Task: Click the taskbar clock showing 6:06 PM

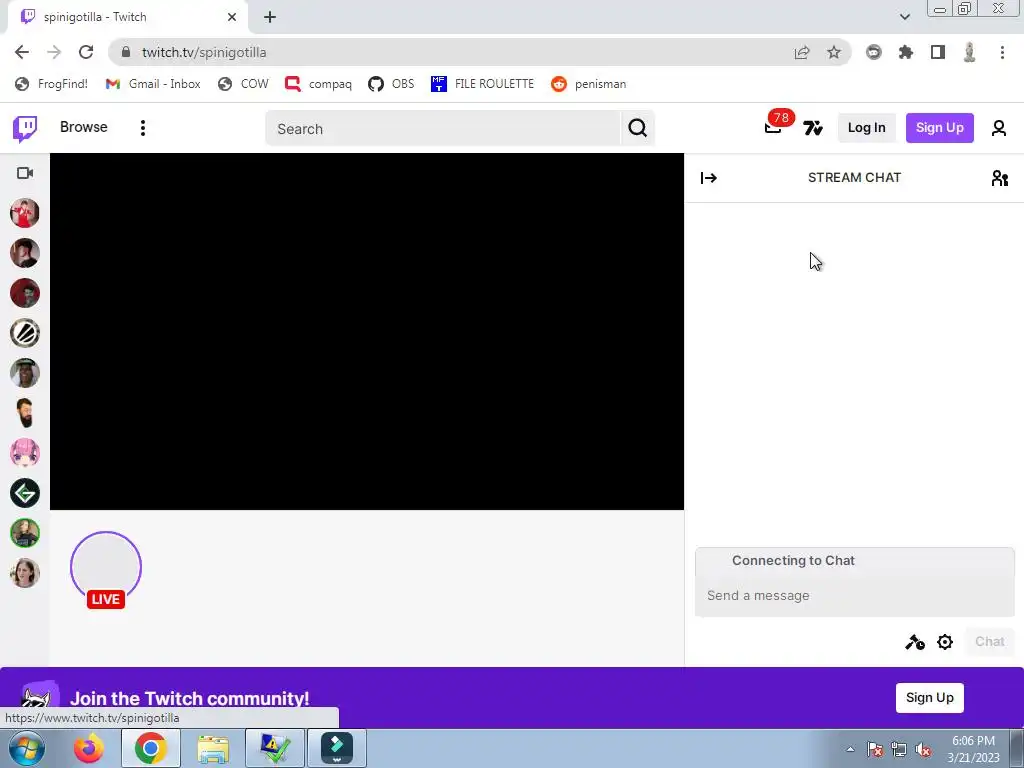Action: [973, 749]
